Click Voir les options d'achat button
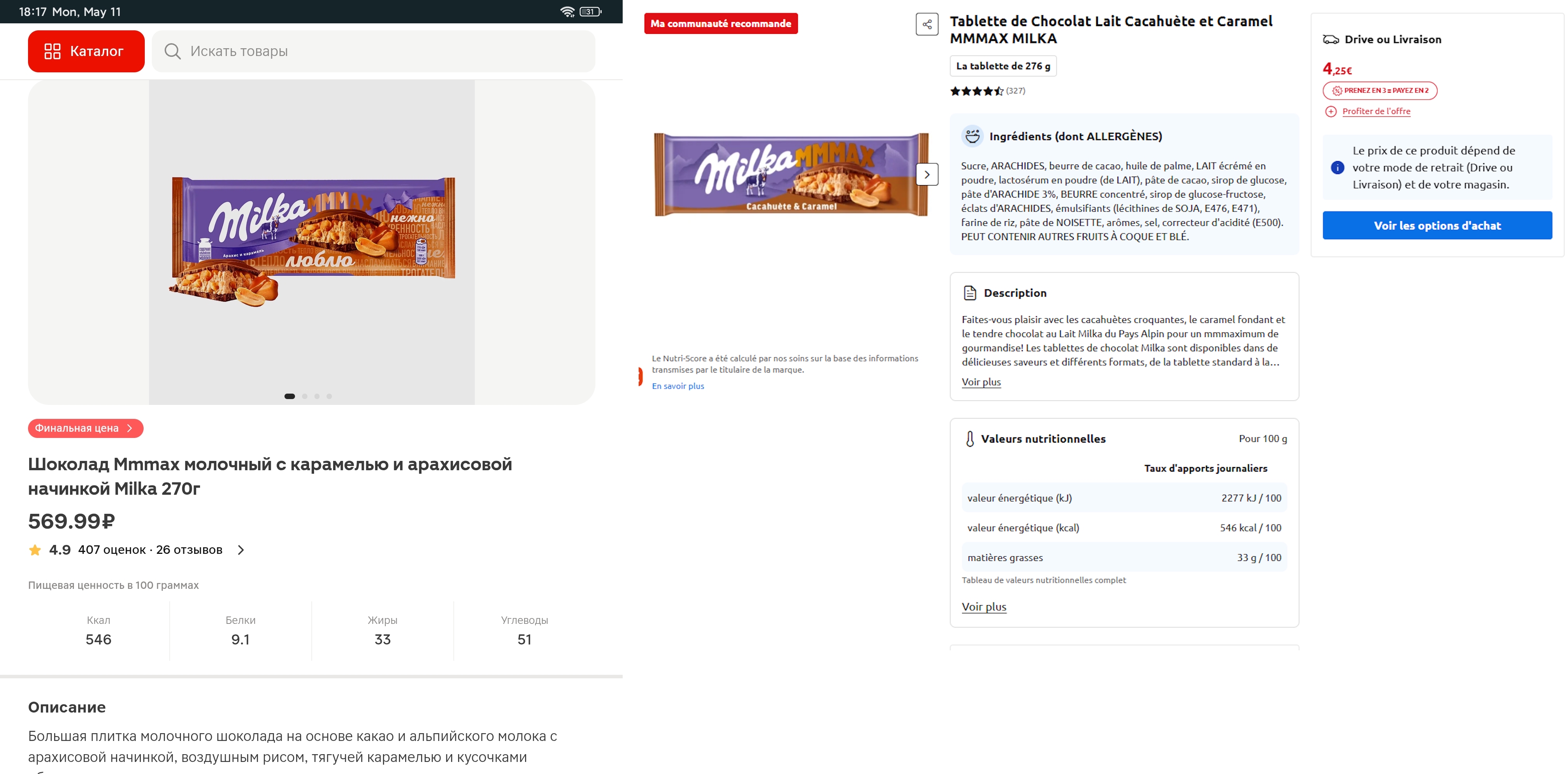The width and height of the screenshot is (1568, 774). [x=1437, y=226]
